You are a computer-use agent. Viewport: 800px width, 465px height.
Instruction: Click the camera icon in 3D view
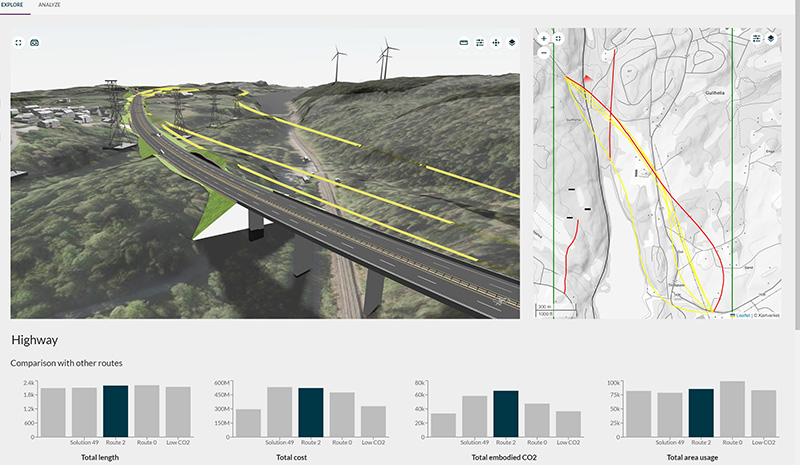point(34,43)
